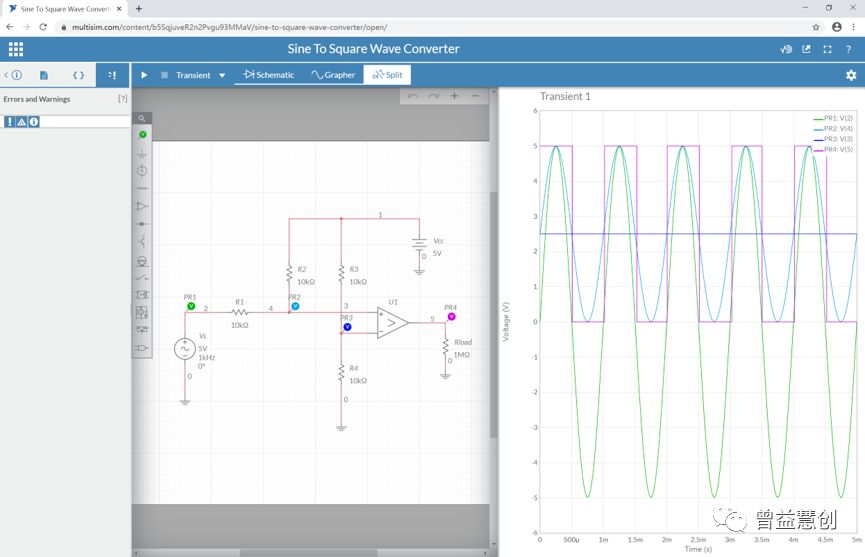
Task: Collapse the left panel with the info arrow
Action: click(12, 75)
